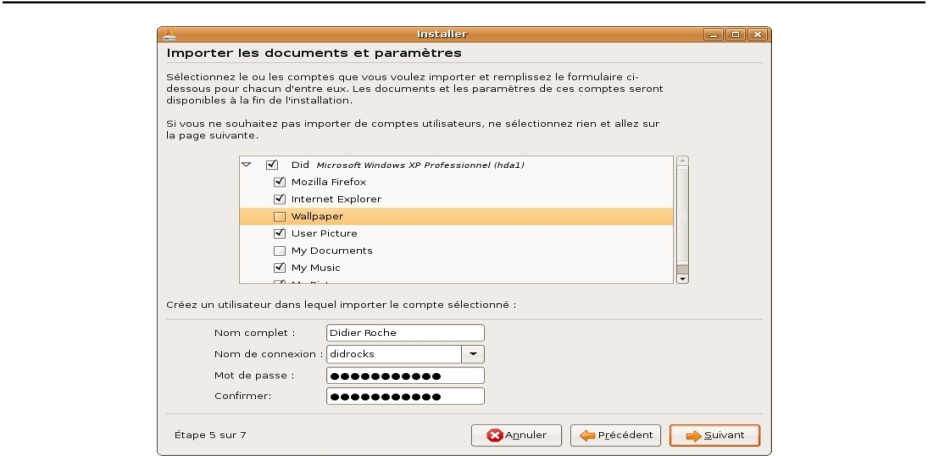Uncheck the User Picture checkbox
The image size is (928, 456).
(280, 233)
